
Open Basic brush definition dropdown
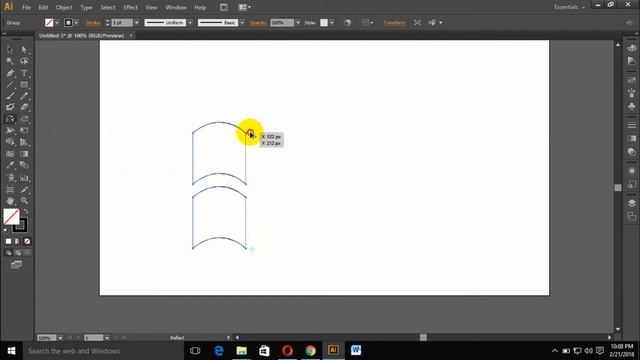(x=242, y=23)
